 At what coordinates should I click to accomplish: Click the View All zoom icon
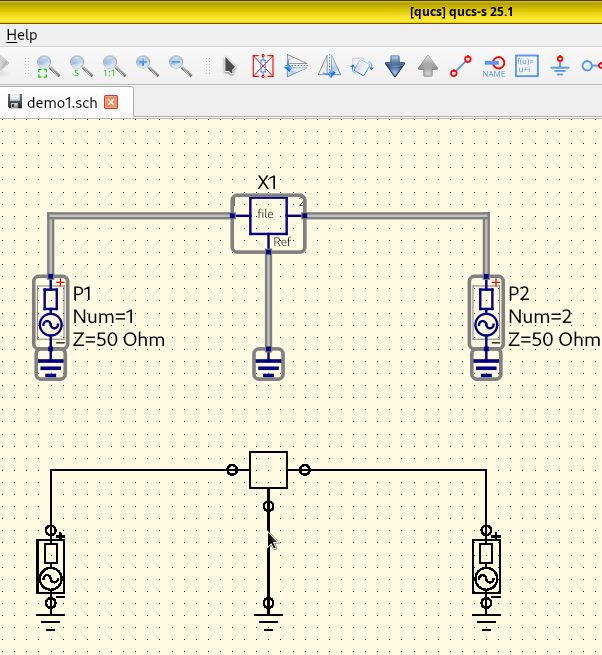pos(47,67)
